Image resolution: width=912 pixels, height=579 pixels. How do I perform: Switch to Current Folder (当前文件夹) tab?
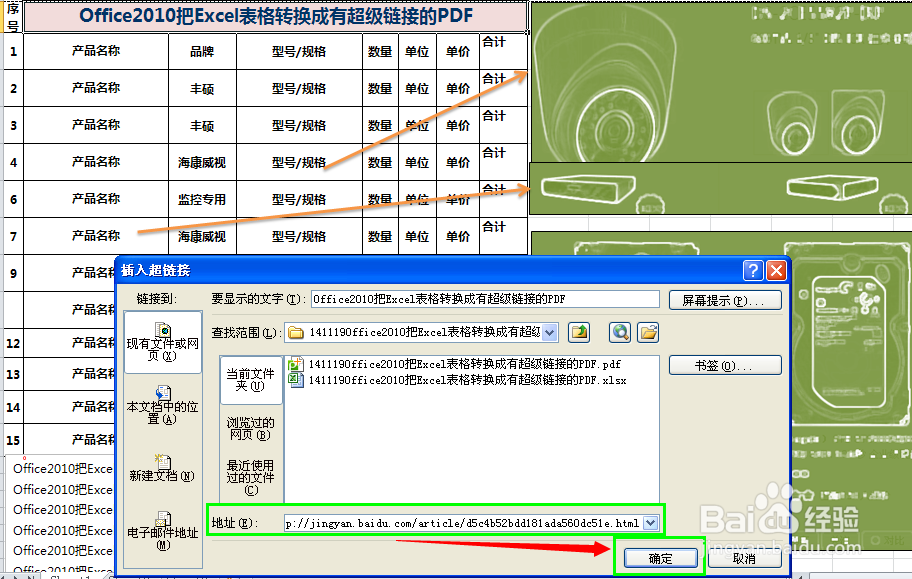click(x=251, y=380)
